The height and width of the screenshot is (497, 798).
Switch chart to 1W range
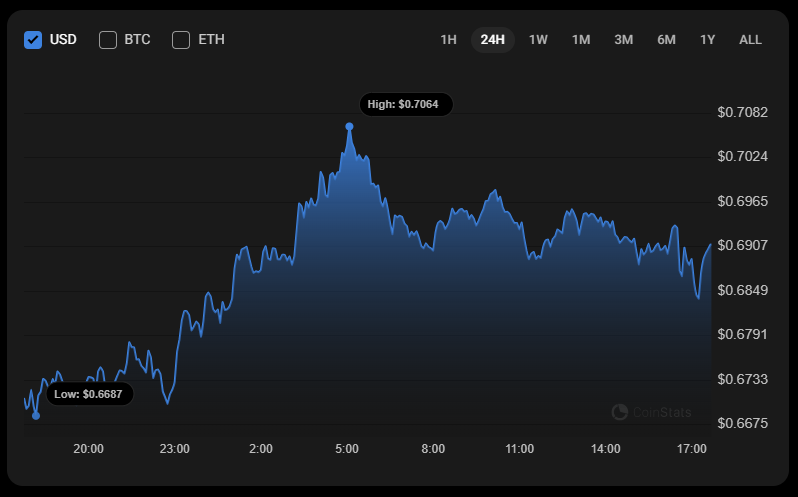coord(538,40)
